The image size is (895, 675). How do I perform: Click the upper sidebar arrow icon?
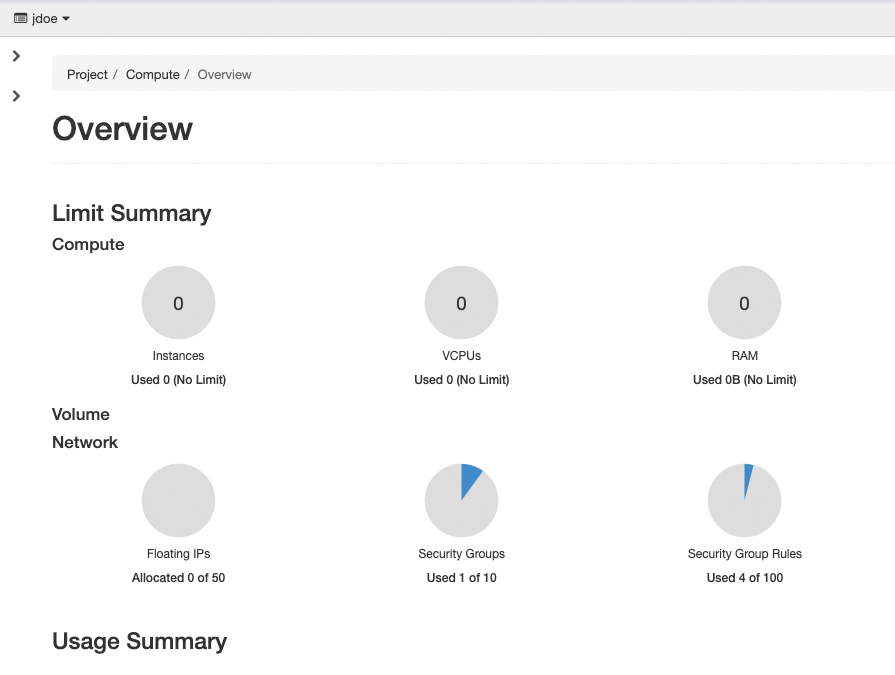15,56
